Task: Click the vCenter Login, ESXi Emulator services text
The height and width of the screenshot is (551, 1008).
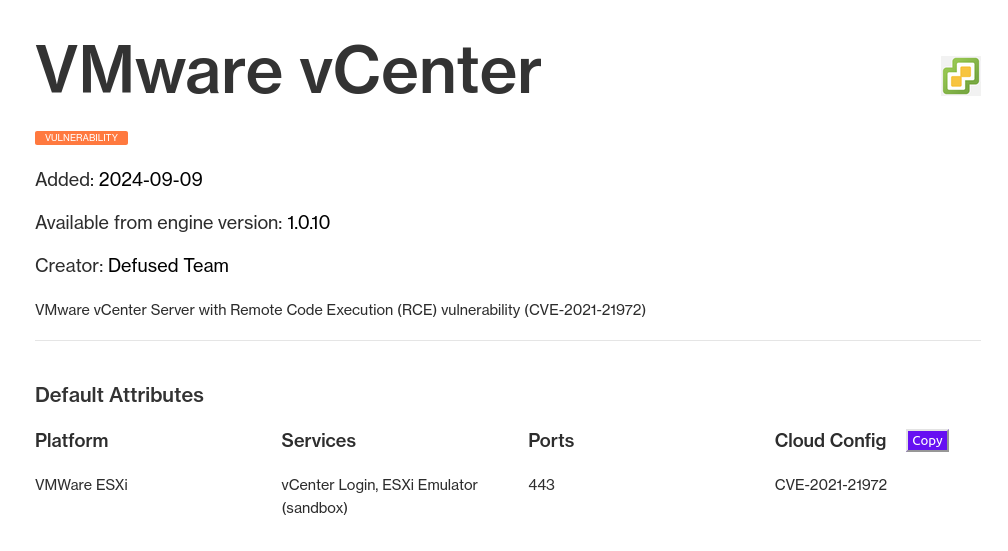Action: [x=379, y=496]
